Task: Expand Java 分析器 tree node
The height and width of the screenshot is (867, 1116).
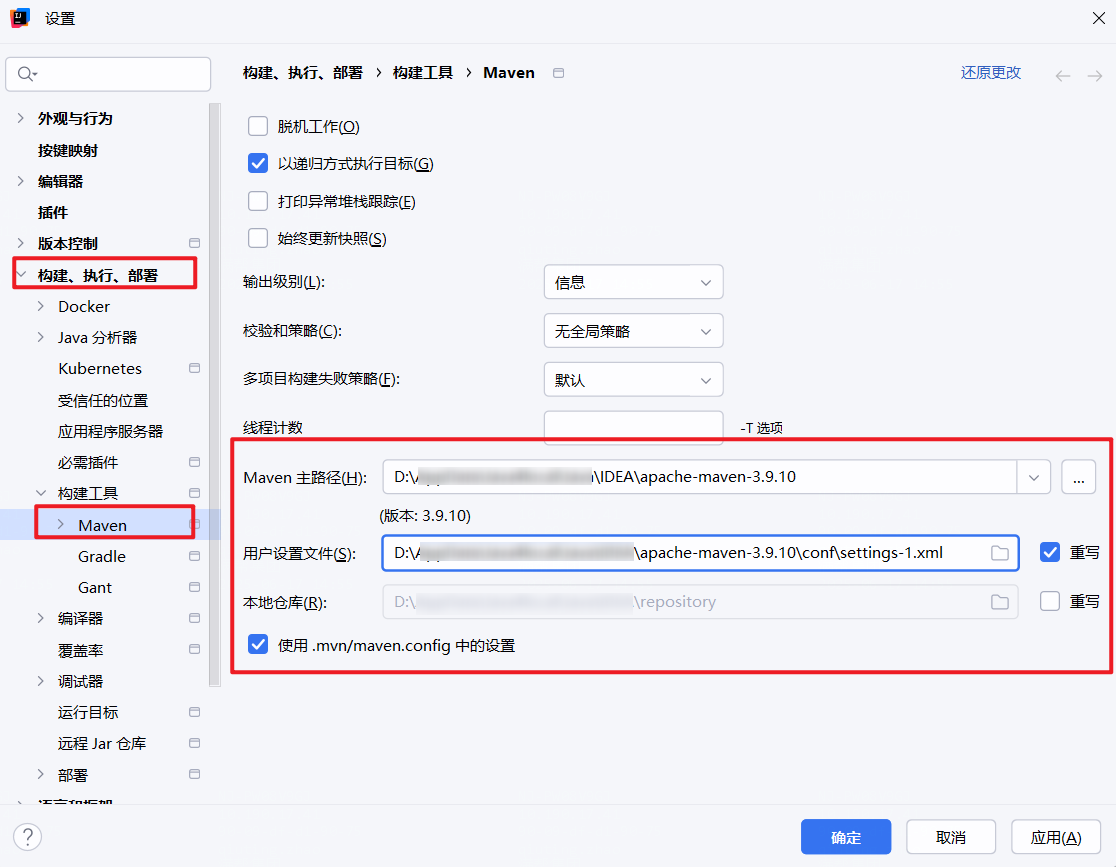Action: coord(41,337)
